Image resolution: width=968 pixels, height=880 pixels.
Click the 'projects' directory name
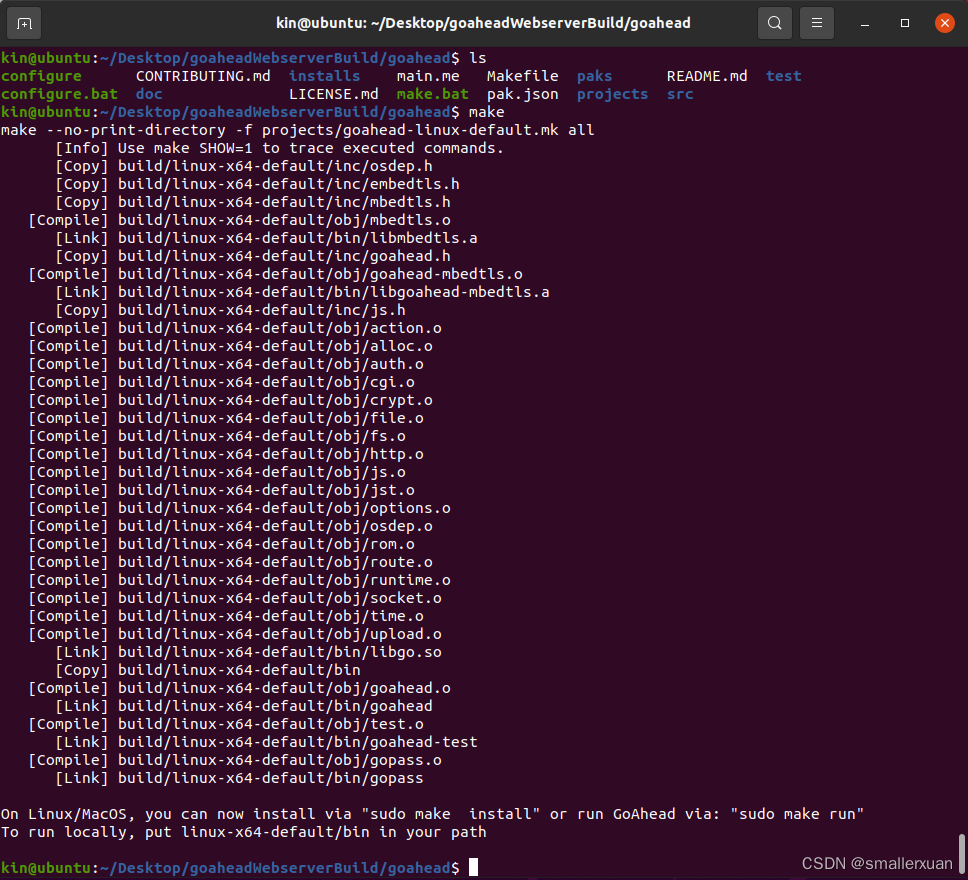pyautogui.click(x=612, y=94)
